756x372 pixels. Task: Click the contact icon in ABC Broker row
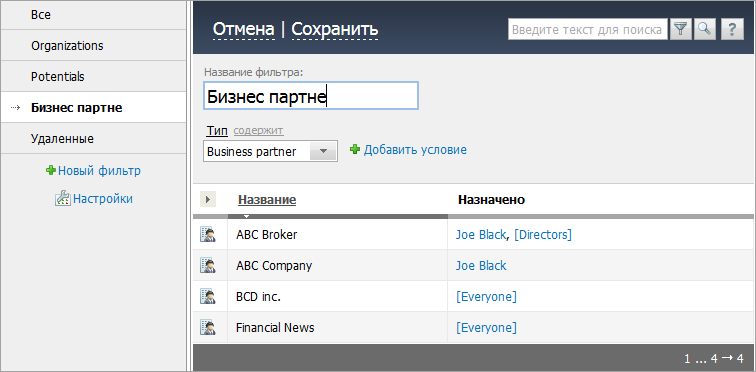207,235
